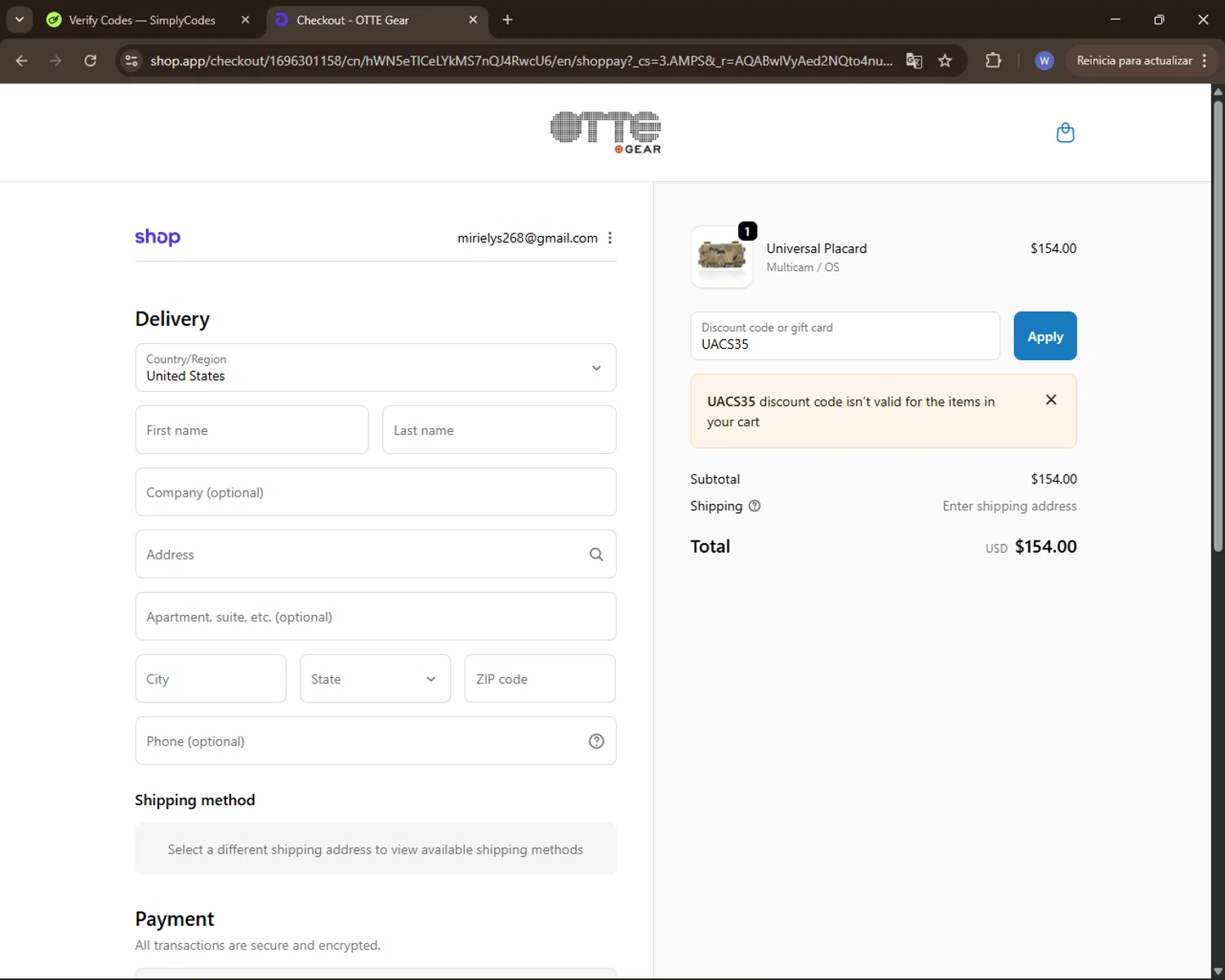Open the Chrome three-dot menu
The width and height of the screenshot is (1225, 980).
click(1205, 60)
